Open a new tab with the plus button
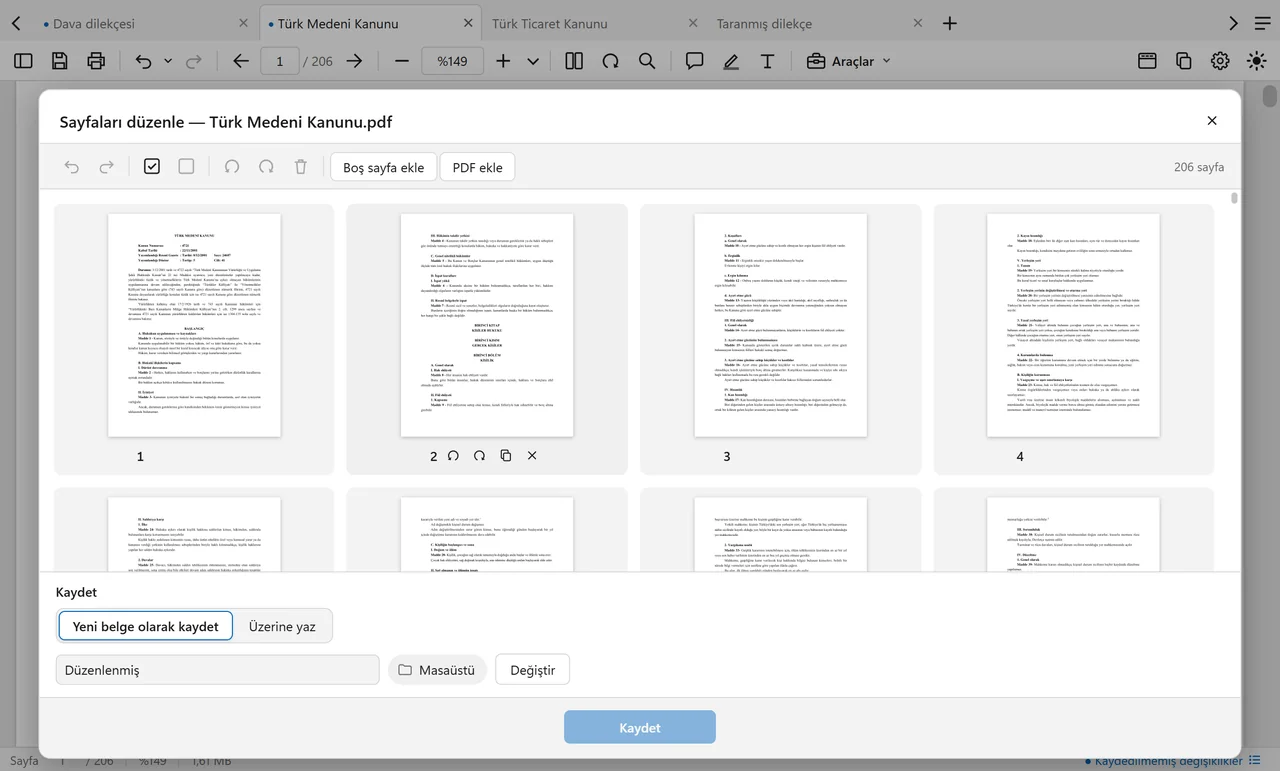 click(950, 23)
